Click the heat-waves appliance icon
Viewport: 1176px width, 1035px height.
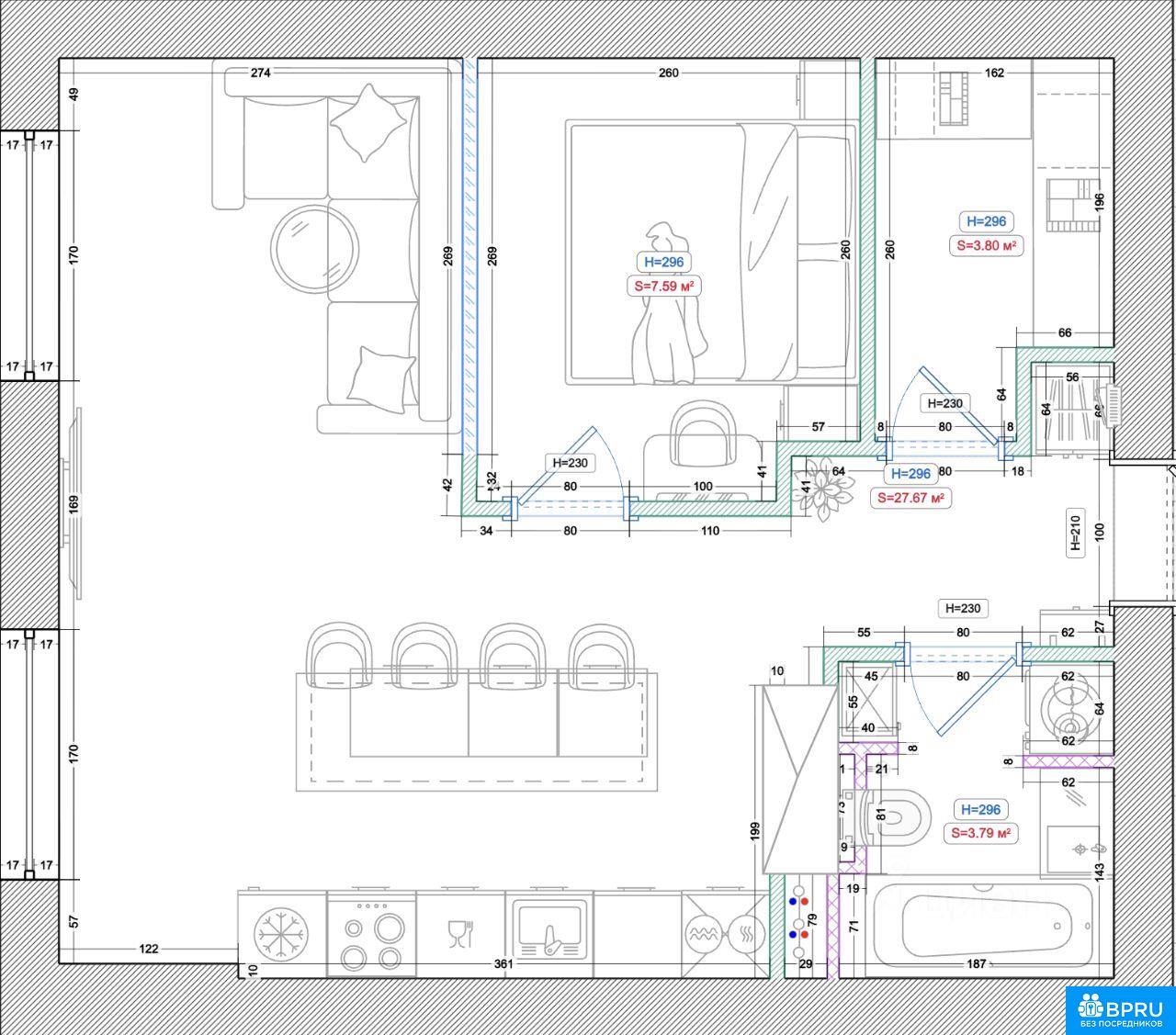point(746,935)
